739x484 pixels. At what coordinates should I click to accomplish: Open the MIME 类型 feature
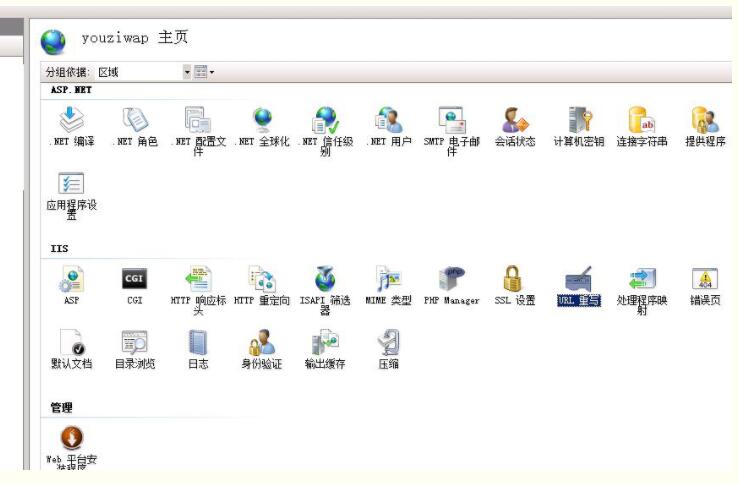tap(389, 285)
